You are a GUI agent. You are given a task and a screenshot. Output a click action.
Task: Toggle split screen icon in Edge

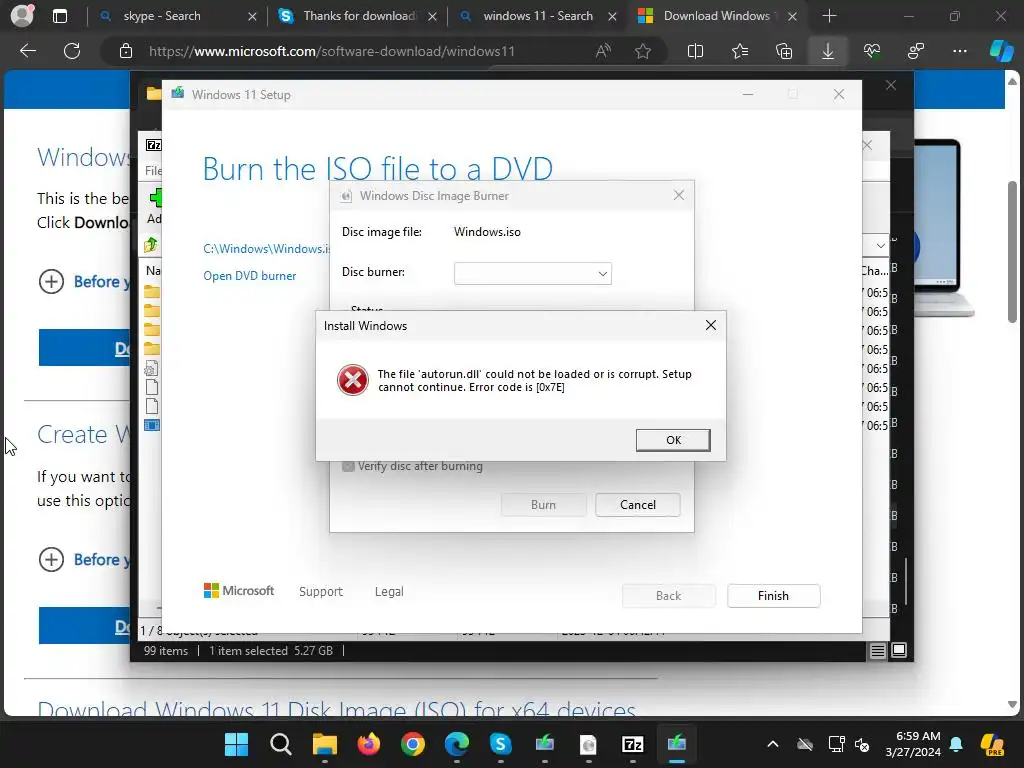[696, 51]
